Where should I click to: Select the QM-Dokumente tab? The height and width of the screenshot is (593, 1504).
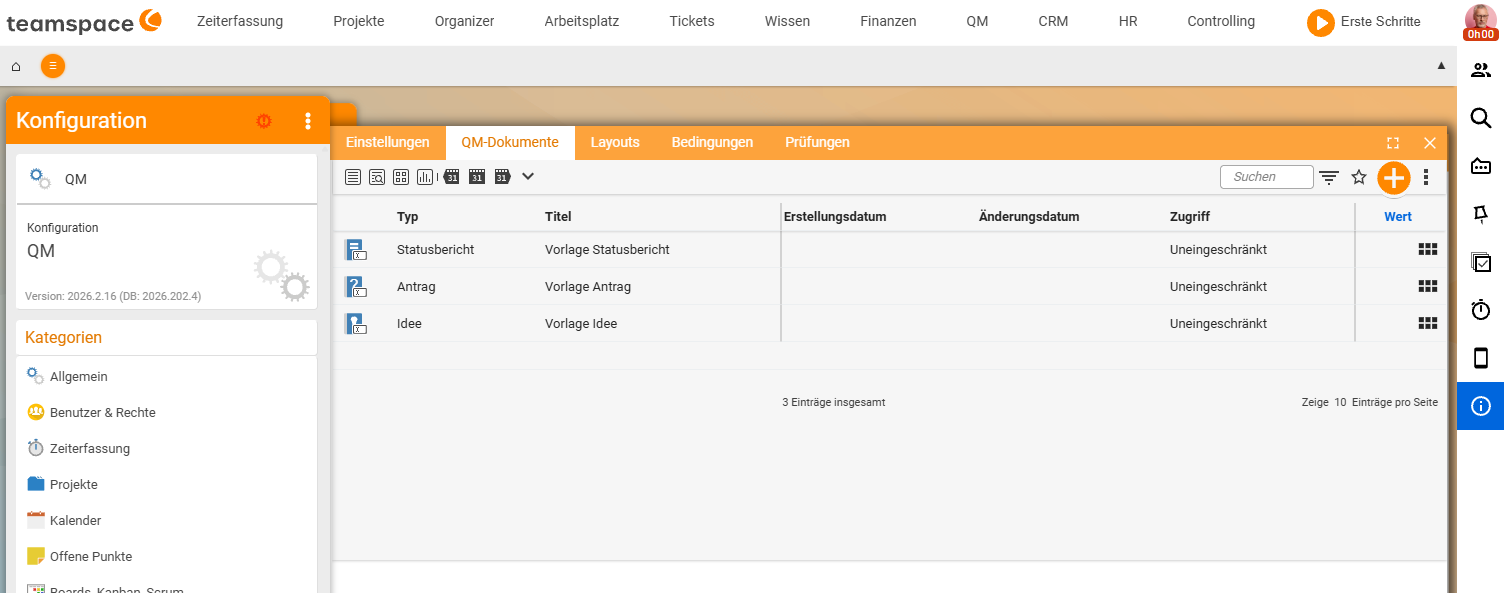point(510,142)
